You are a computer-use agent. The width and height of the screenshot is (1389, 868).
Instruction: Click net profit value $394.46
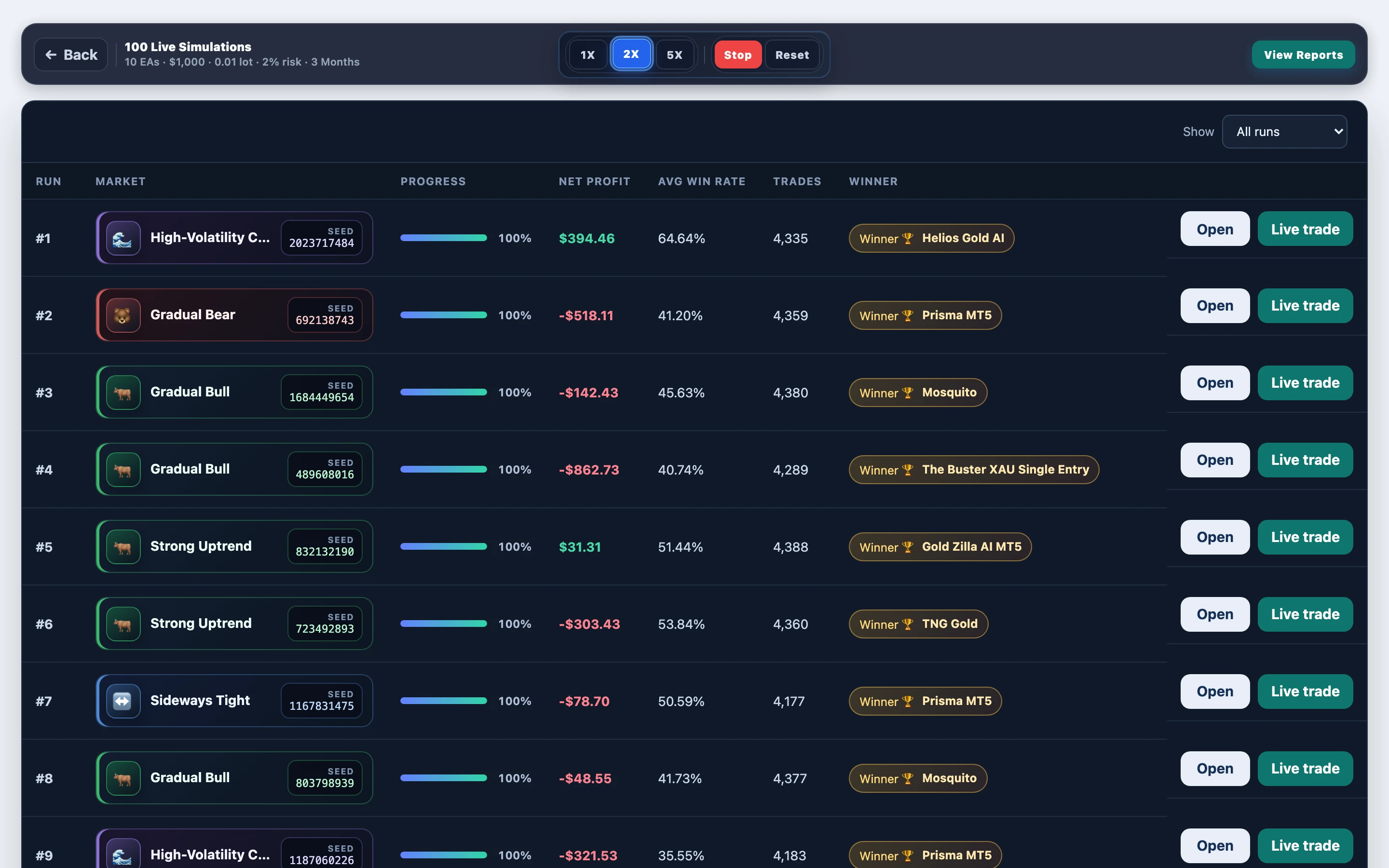(x=586, y=238)
